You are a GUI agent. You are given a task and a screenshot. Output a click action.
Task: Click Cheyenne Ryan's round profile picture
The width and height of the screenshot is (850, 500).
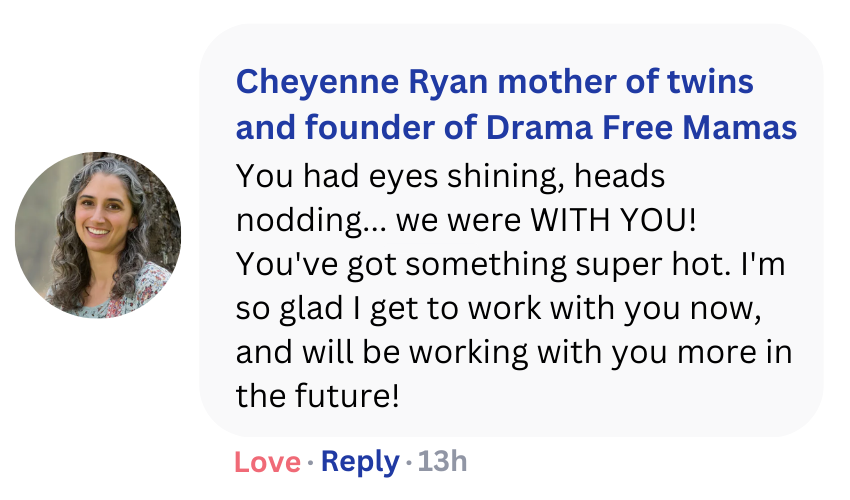tap(98, 235)
